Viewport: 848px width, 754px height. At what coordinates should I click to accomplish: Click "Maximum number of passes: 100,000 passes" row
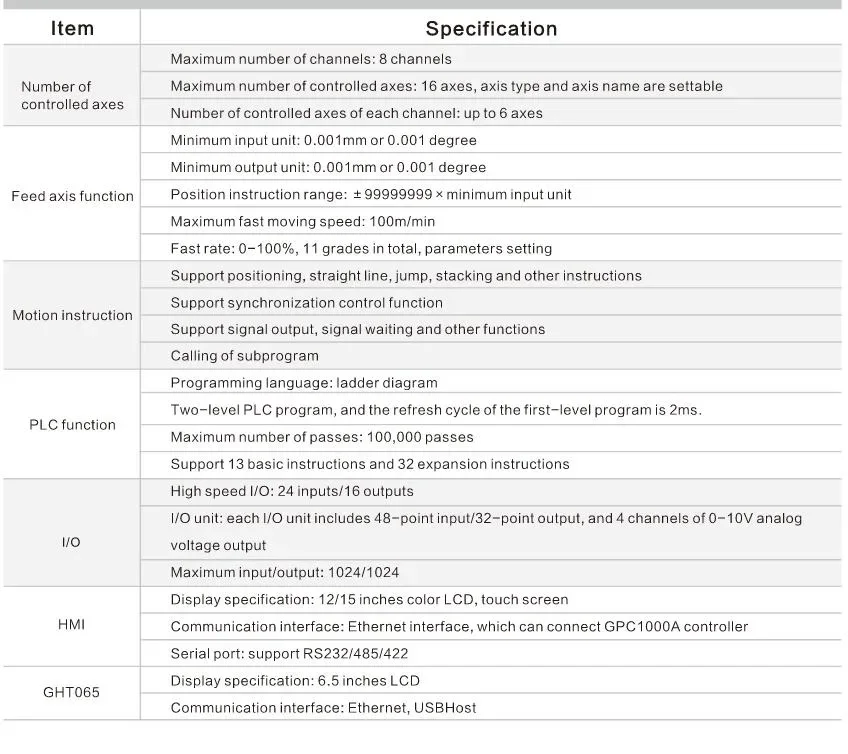321,437
